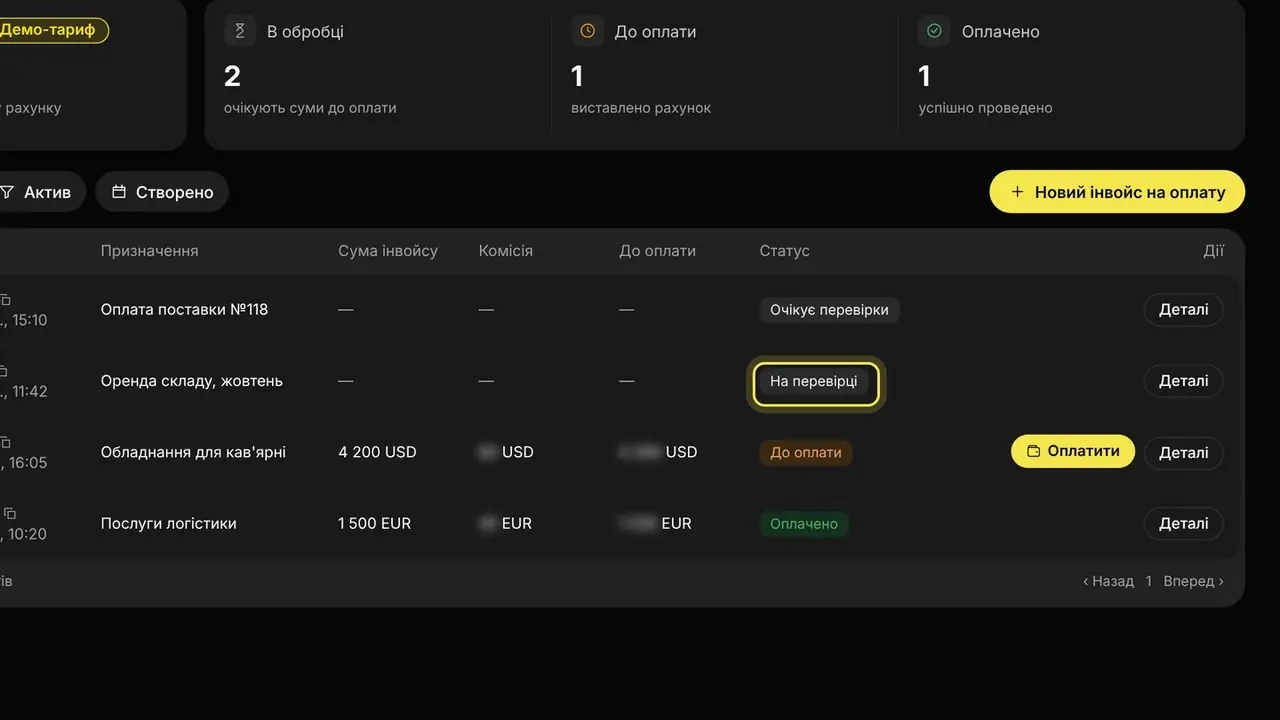
Task: Click the calendar icon in Створено filter
Action: coord(119,191)
